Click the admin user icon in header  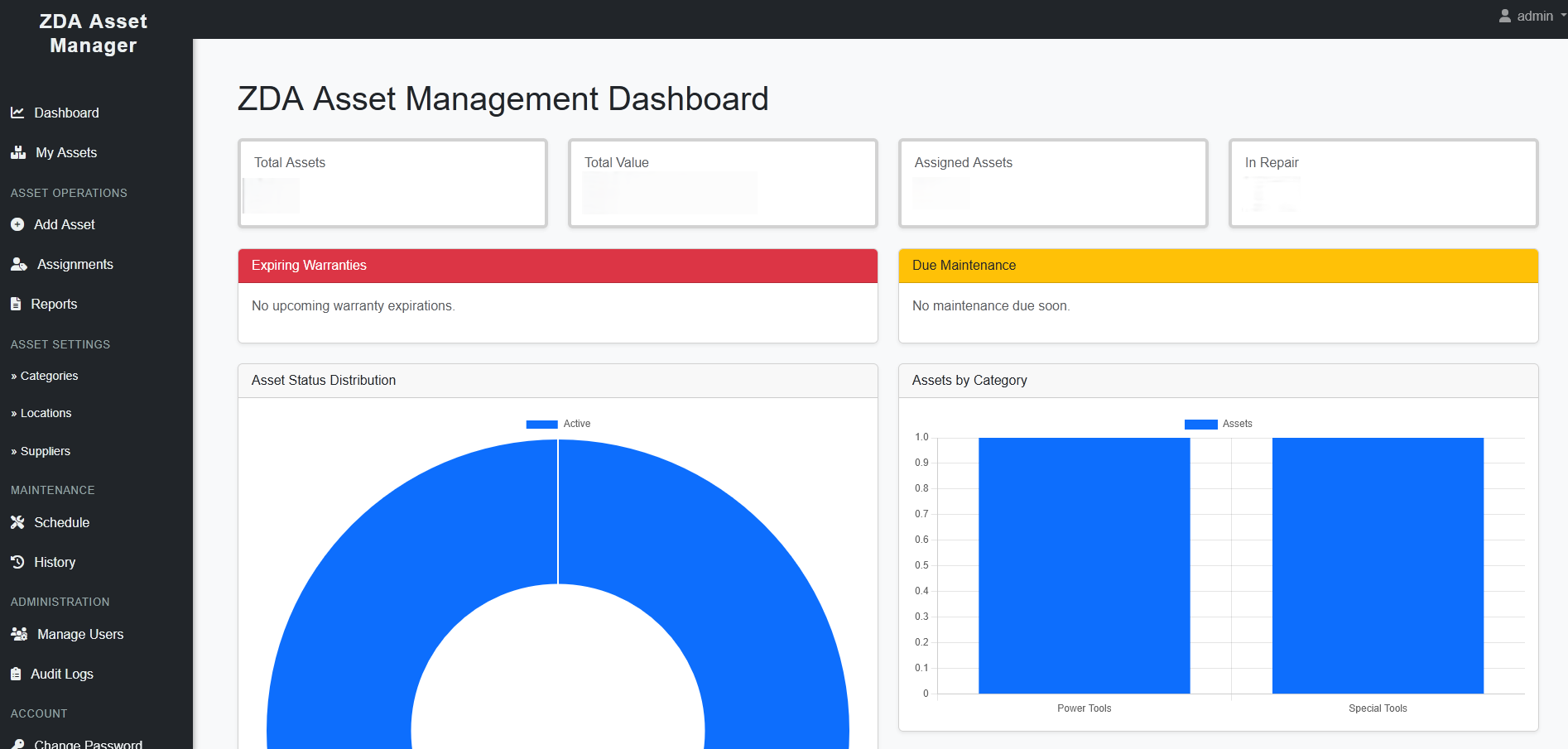point(1503,16)
